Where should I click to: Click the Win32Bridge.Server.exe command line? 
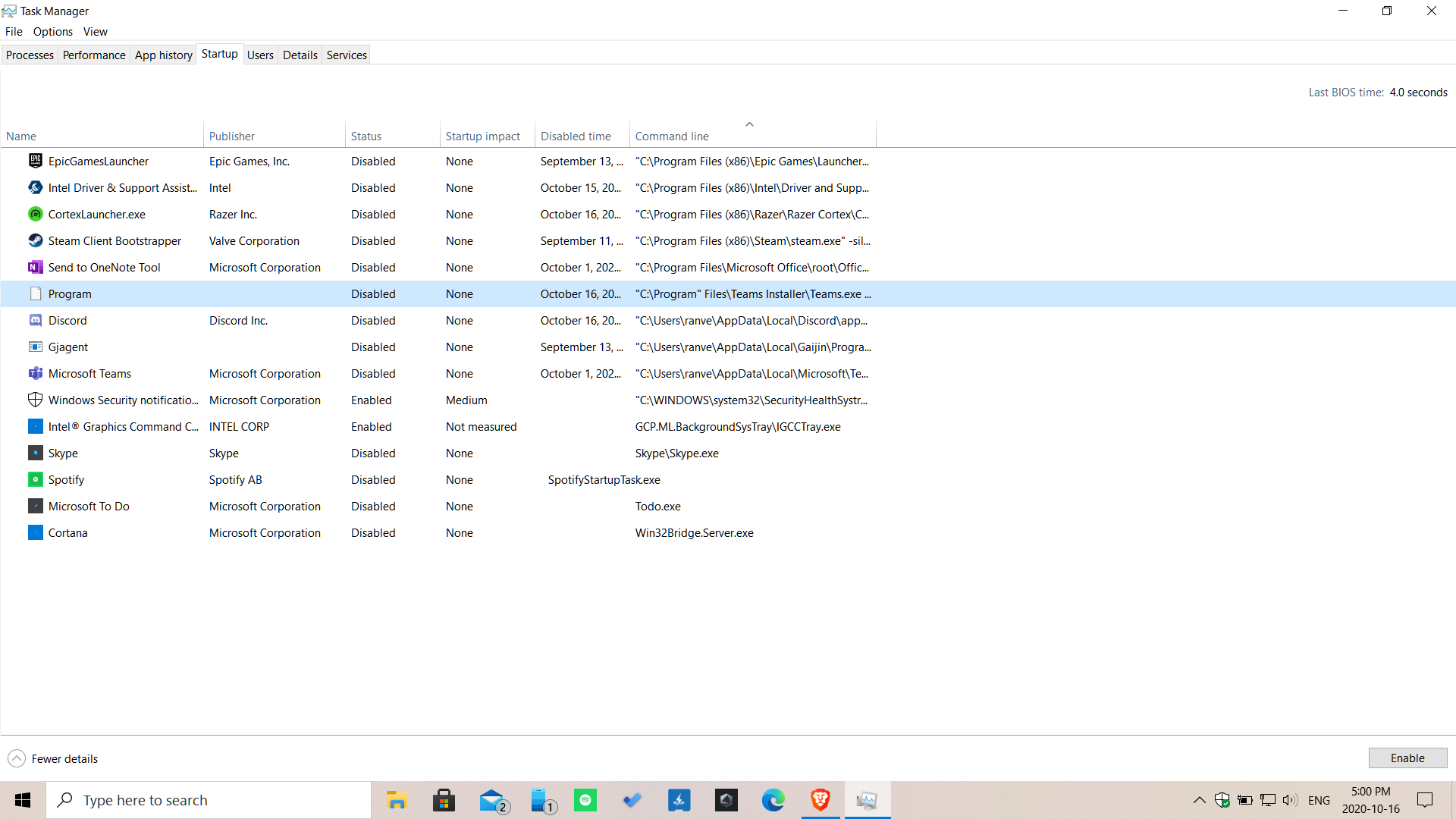point(694,532)
